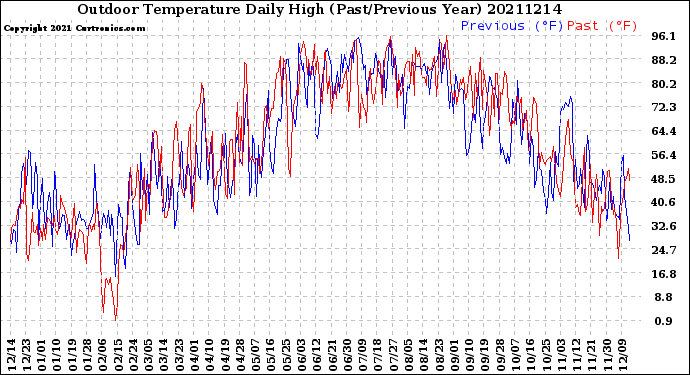Click the 24.7 y-axis value
690x375 pixels.
pos(664,250)
